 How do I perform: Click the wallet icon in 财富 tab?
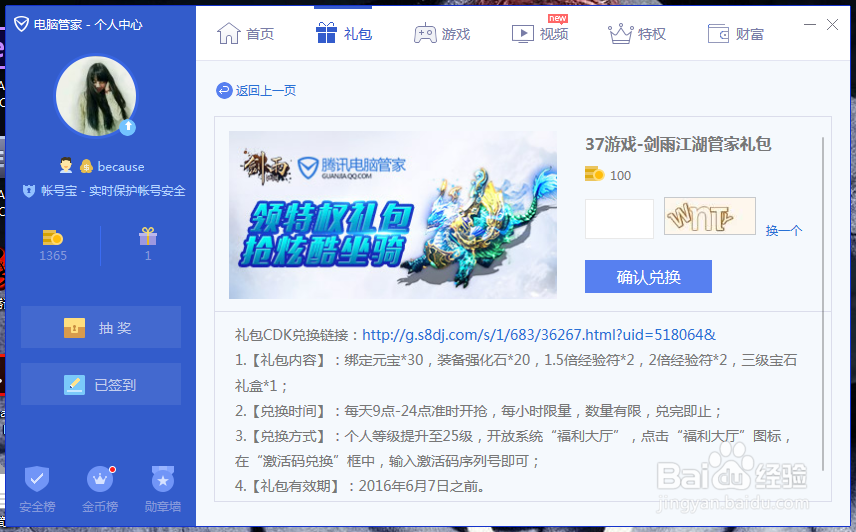[718, 34]
